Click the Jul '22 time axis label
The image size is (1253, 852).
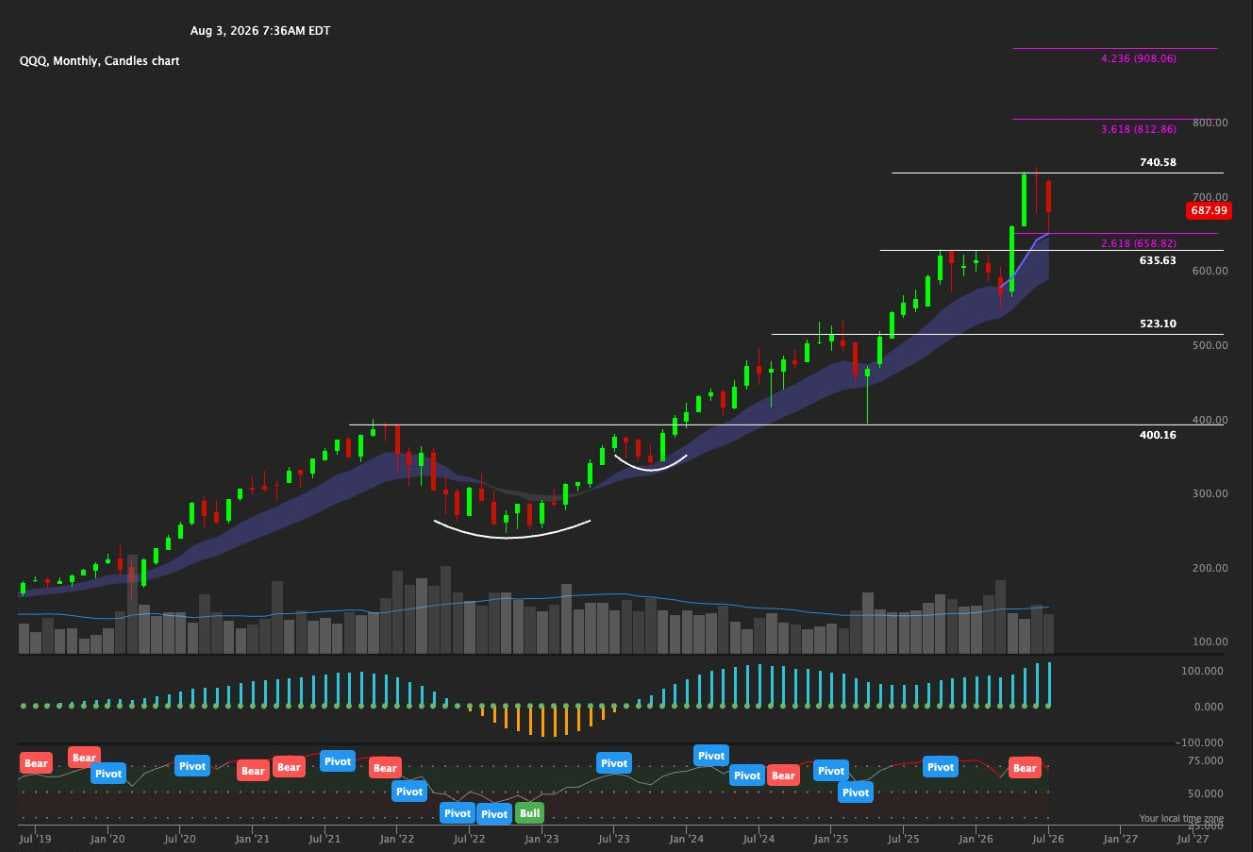[x=469, y=841]
